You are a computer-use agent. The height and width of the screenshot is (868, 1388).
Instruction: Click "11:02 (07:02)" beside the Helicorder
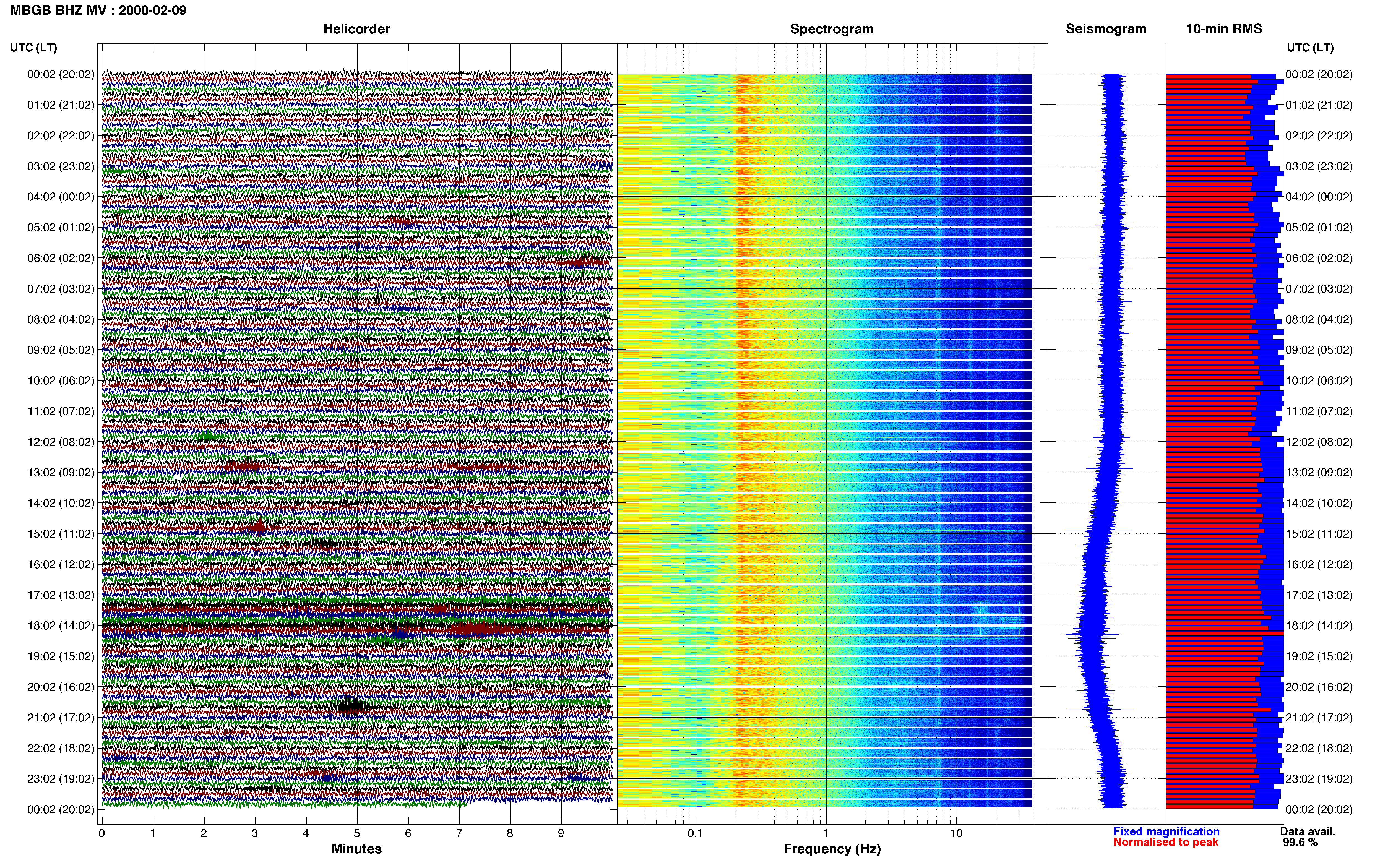pyautogui.click(x=61, y=411)
